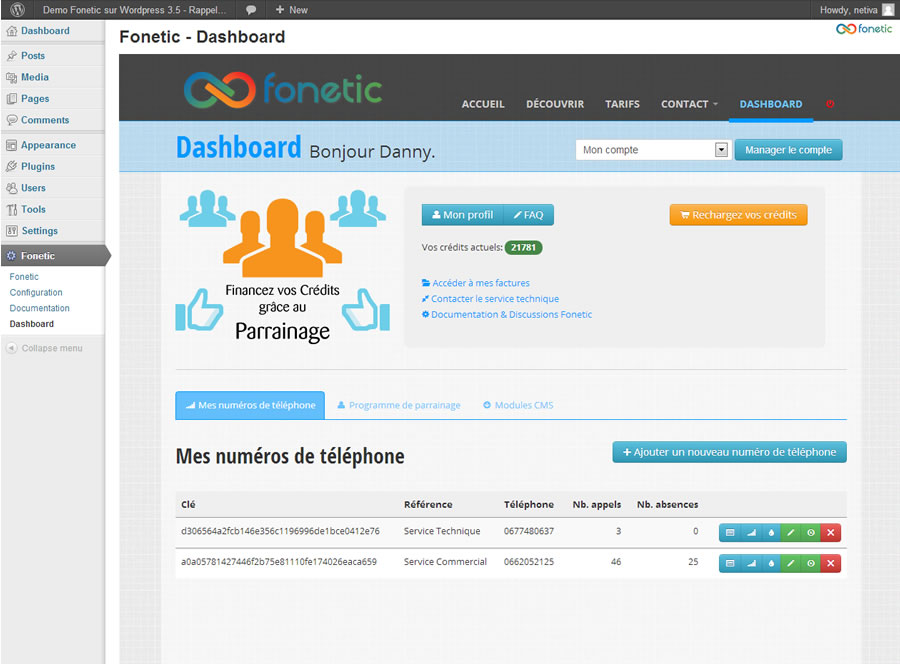The width and height of the screenshot is (900, 664).
Task: Go to ACCUEIL in site navigation
Action: click(x=483, y=104)
